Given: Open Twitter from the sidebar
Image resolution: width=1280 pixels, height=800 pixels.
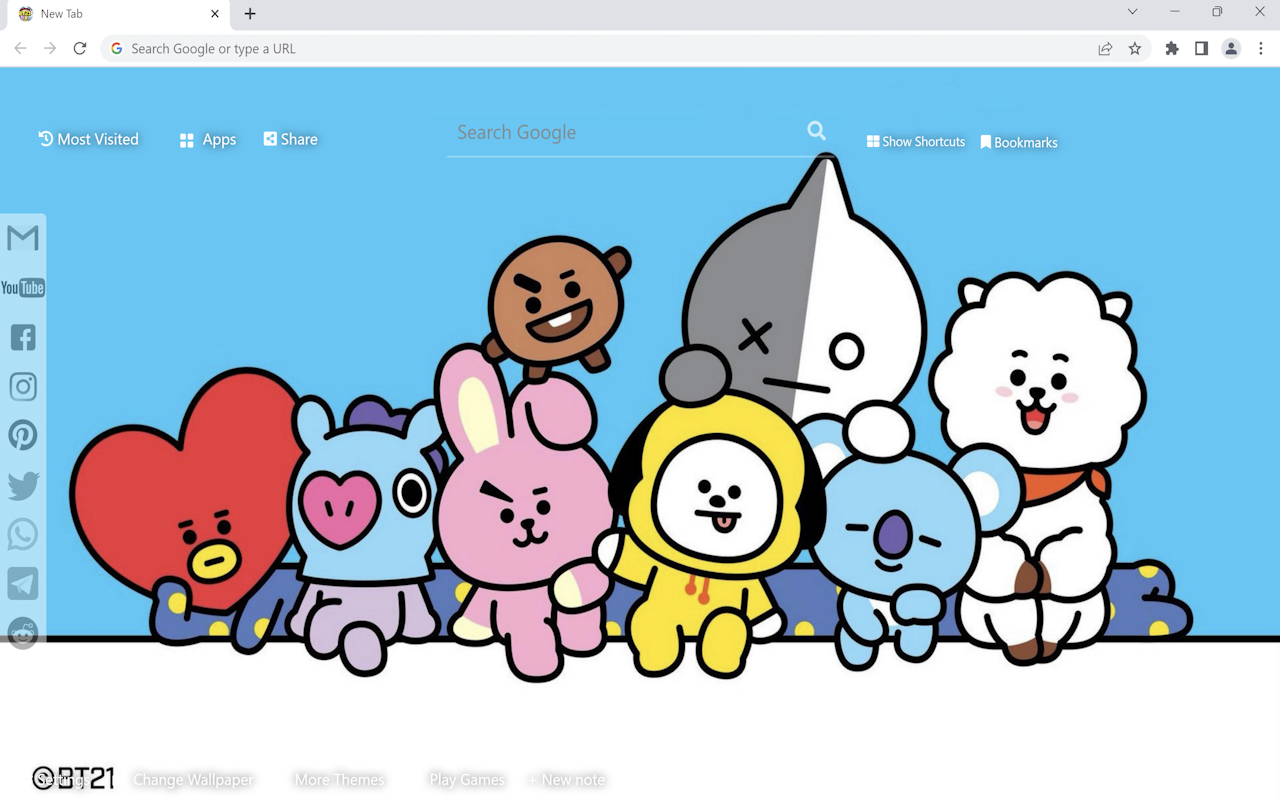Looking at the screenshot, I should pos(23,485).
